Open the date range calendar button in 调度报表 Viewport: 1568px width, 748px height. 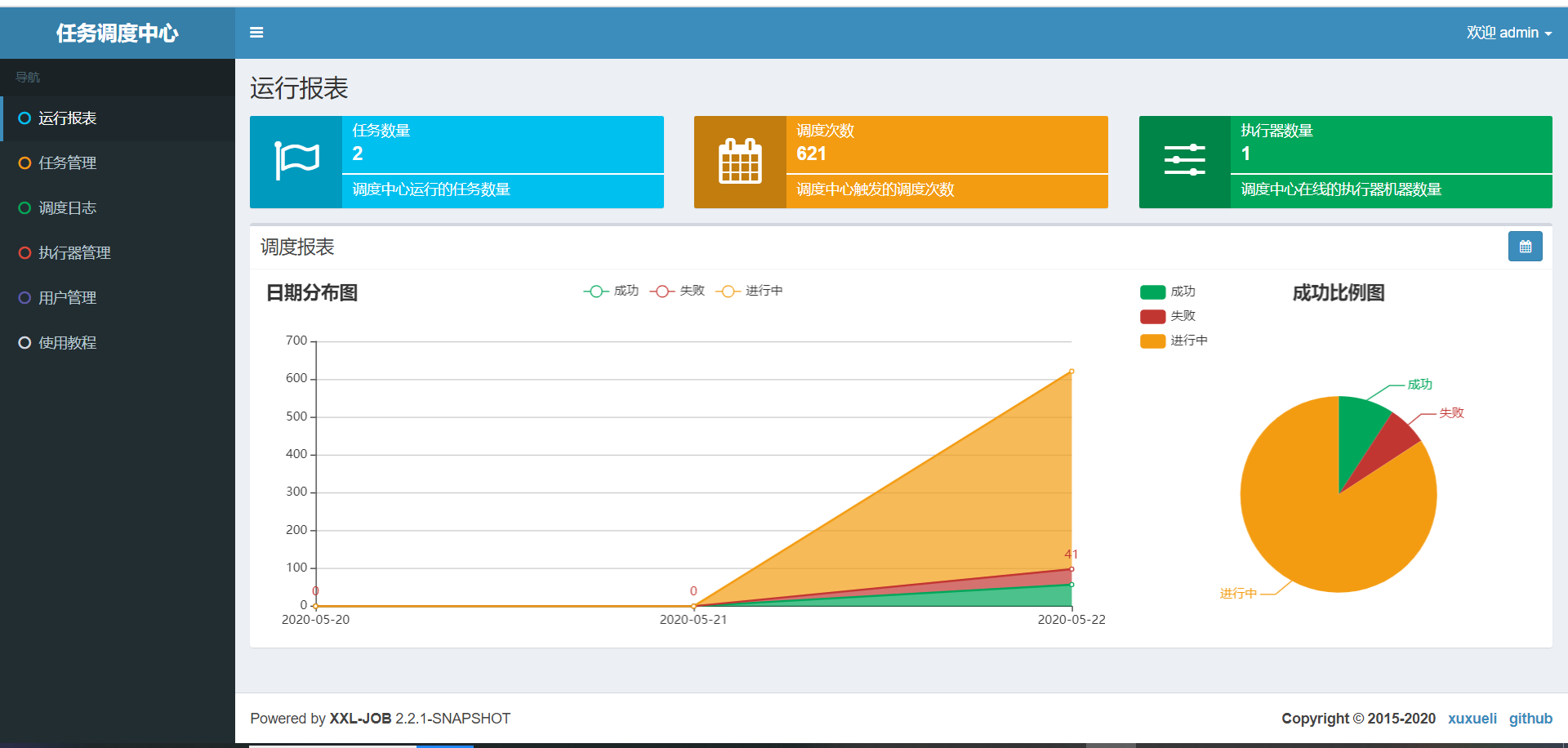click(1525, 247)
